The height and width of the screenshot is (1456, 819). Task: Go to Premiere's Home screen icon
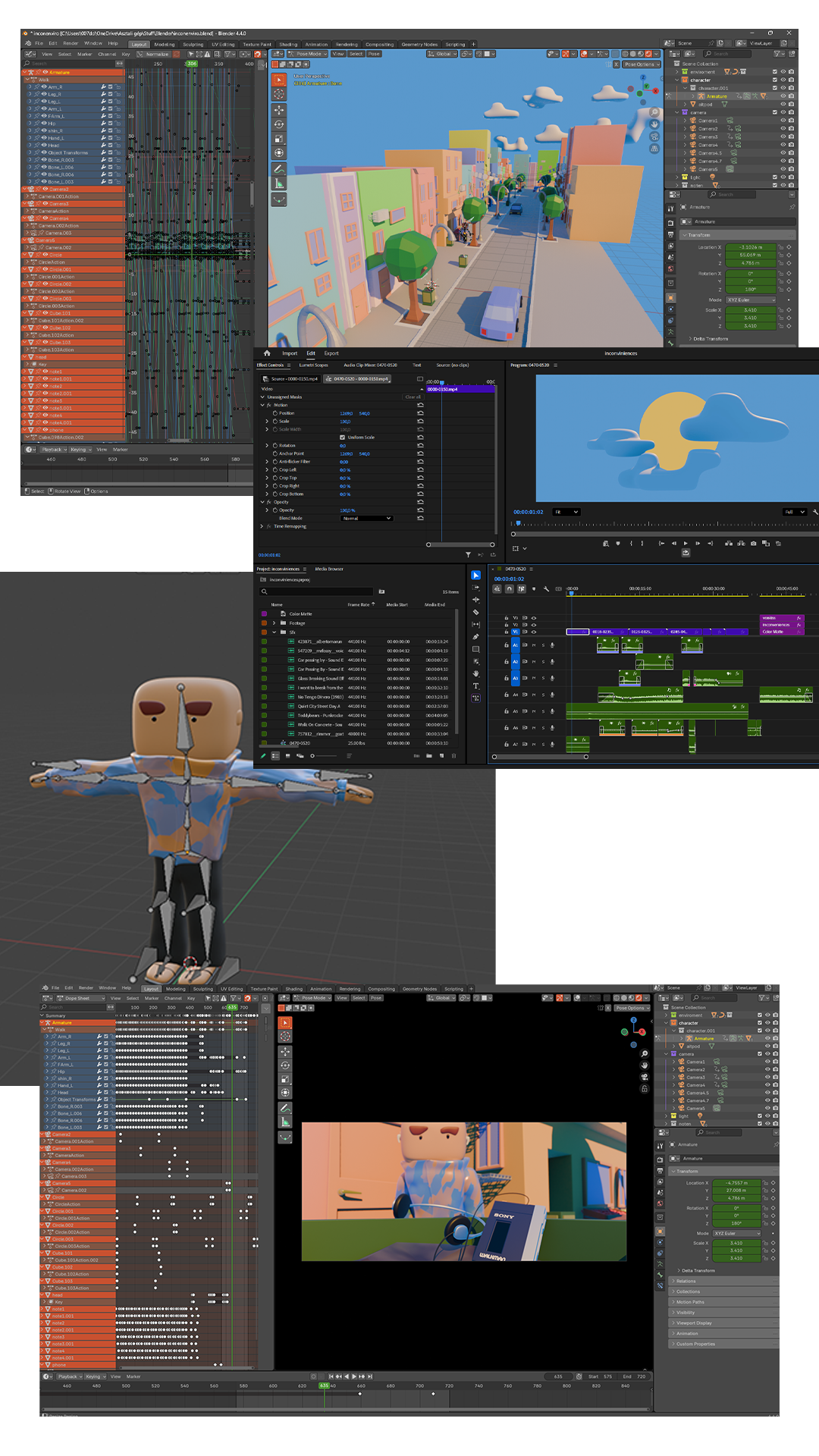coord(267,353)
